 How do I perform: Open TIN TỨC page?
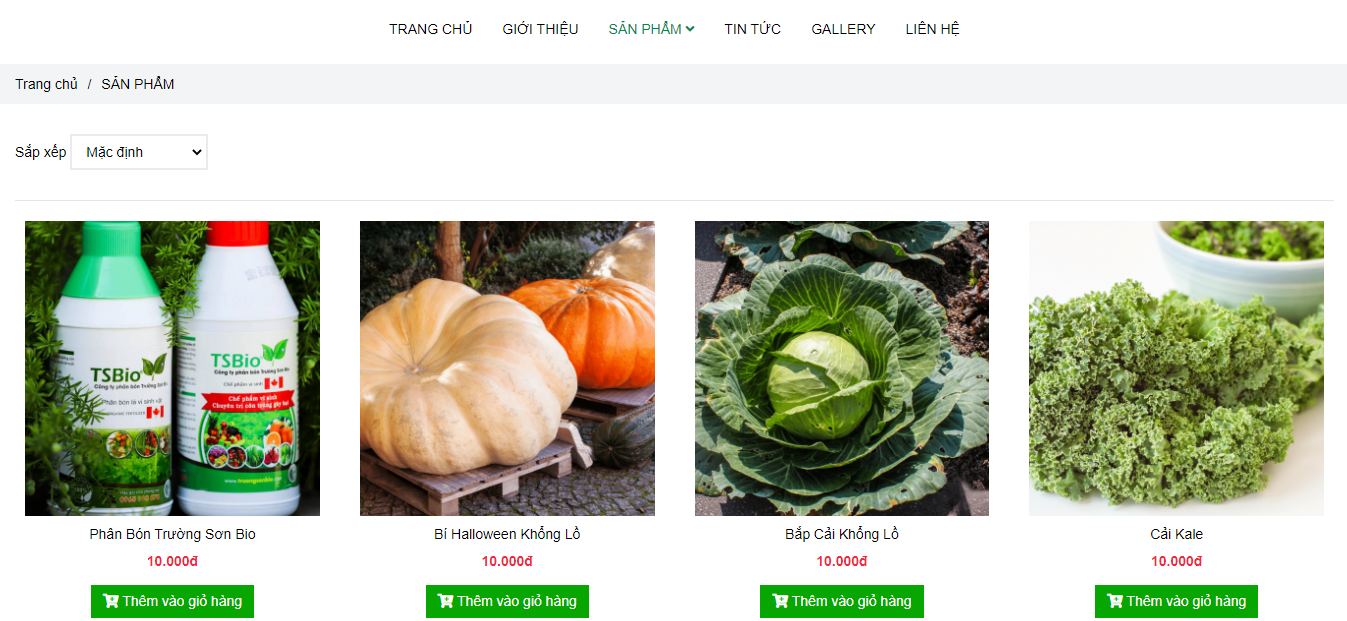point(752,29)
